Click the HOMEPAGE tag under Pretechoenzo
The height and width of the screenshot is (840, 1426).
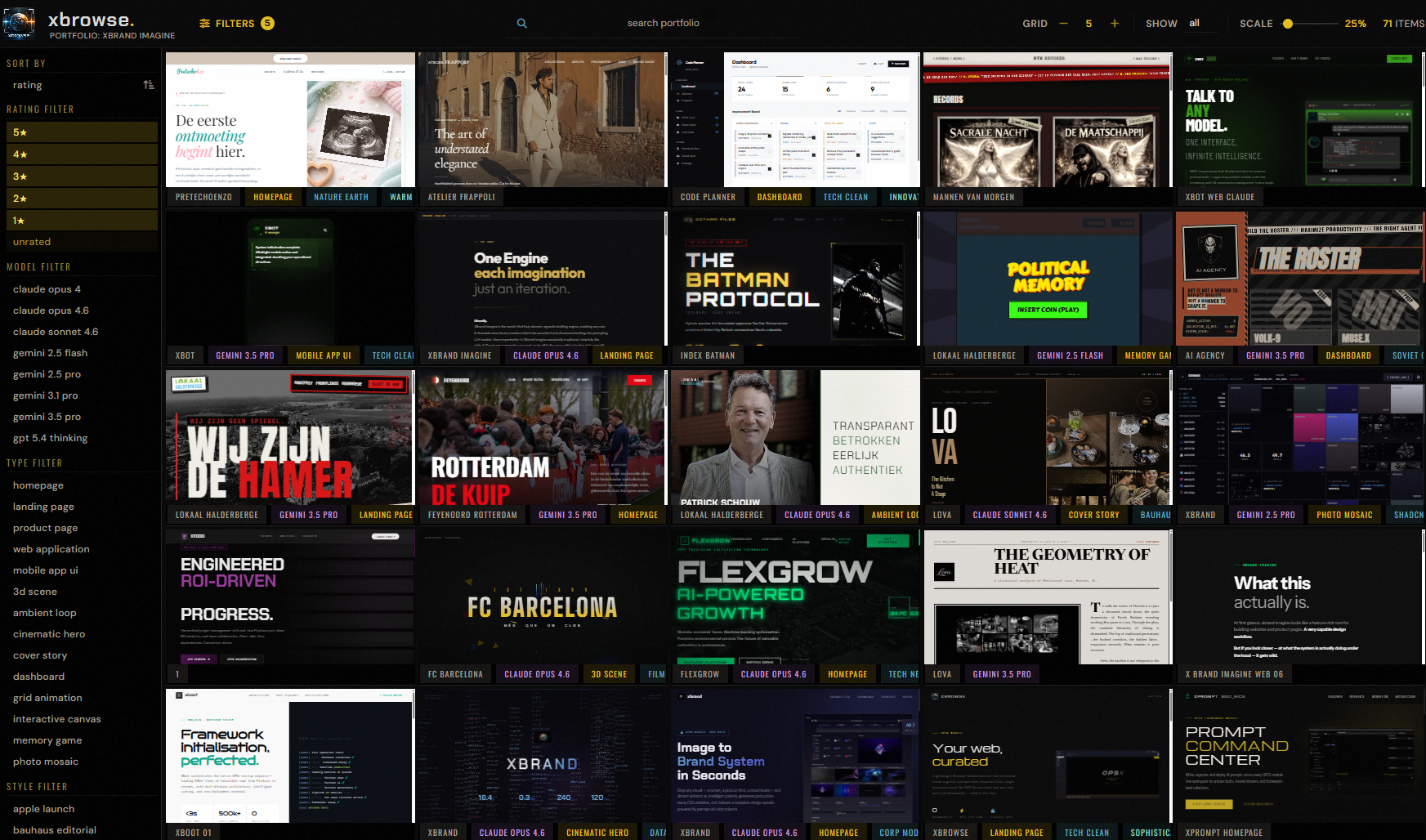(x=273, y=197)
